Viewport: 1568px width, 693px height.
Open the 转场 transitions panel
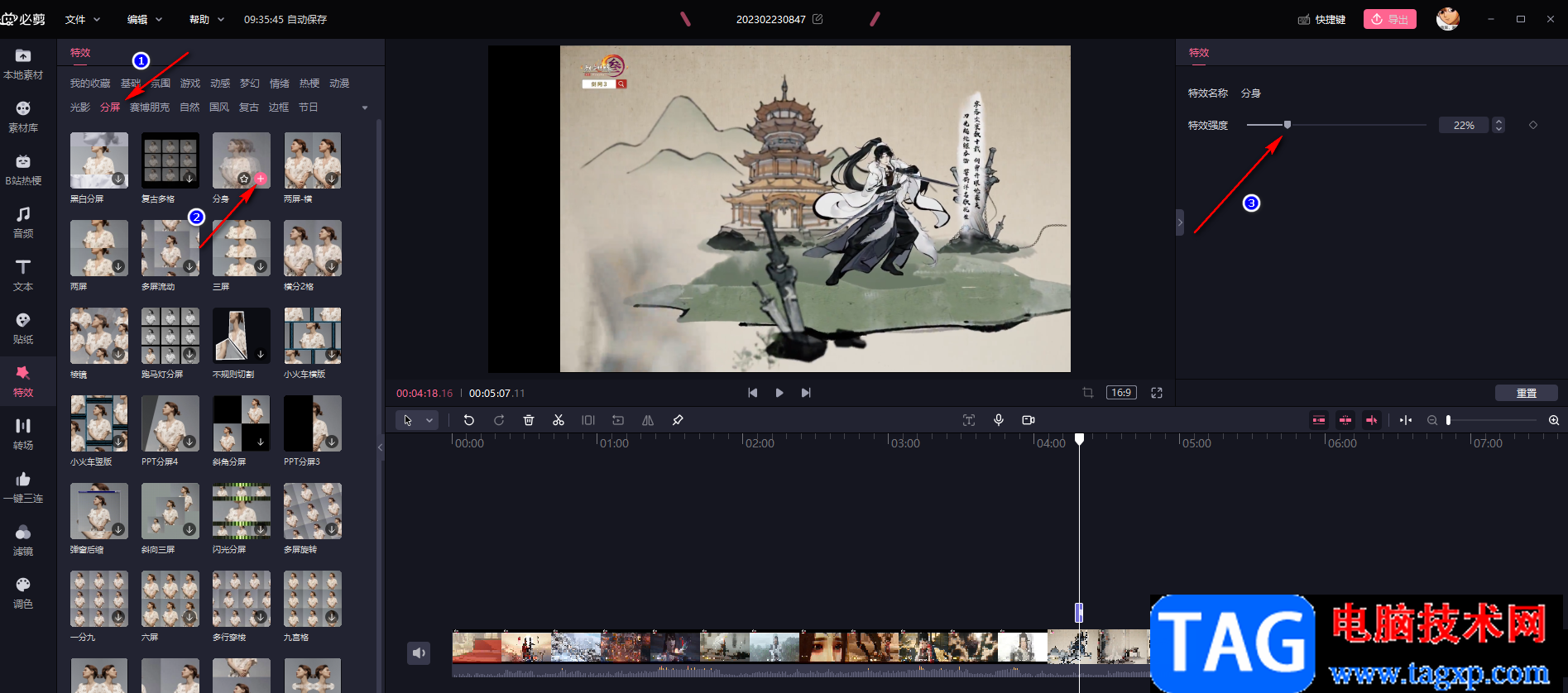tap(23, 435)
